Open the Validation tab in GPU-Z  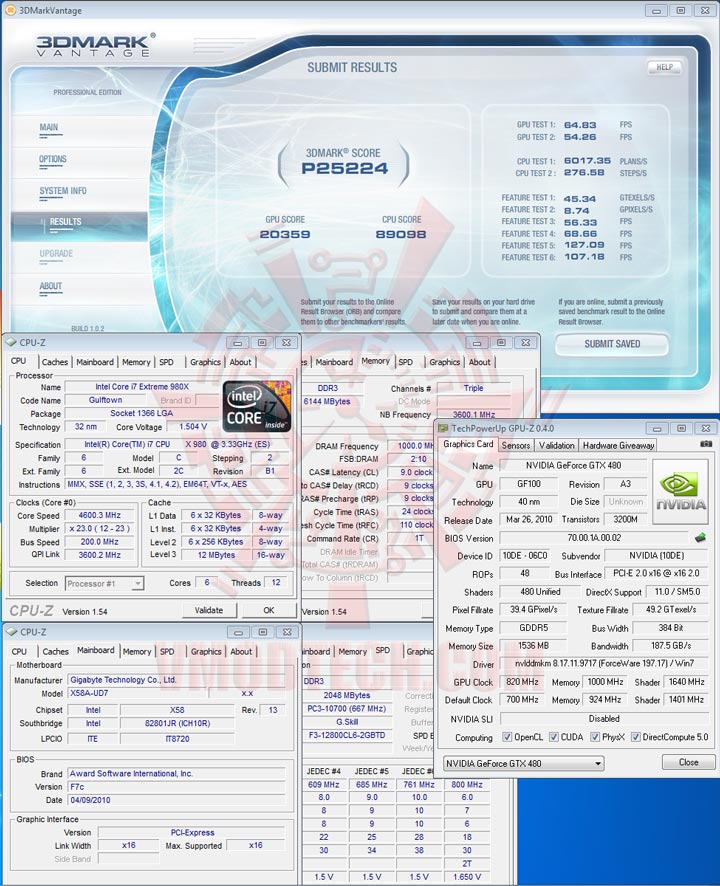pos(556,445)
